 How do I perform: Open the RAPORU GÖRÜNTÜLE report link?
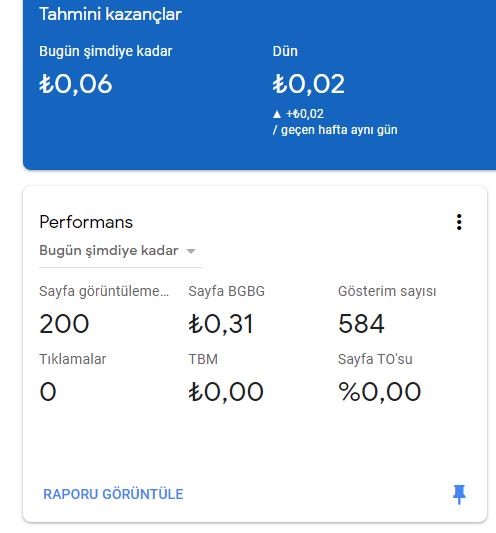113,494
